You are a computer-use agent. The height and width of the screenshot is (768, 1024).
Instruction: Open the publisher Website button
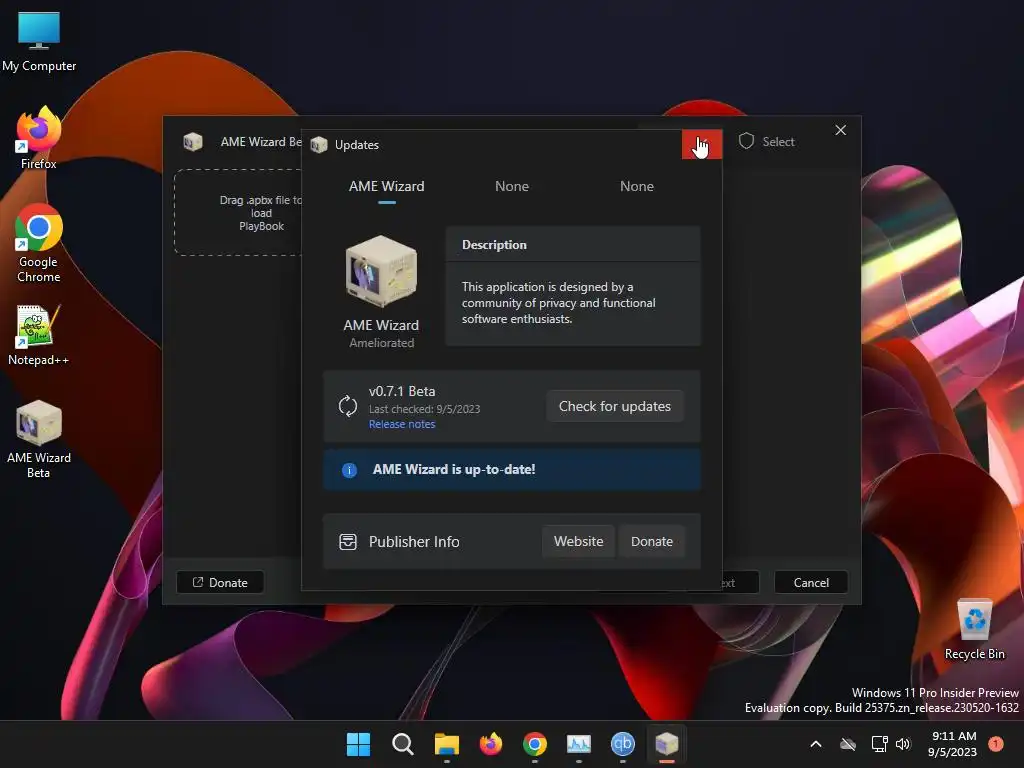[x=578, y=541]
